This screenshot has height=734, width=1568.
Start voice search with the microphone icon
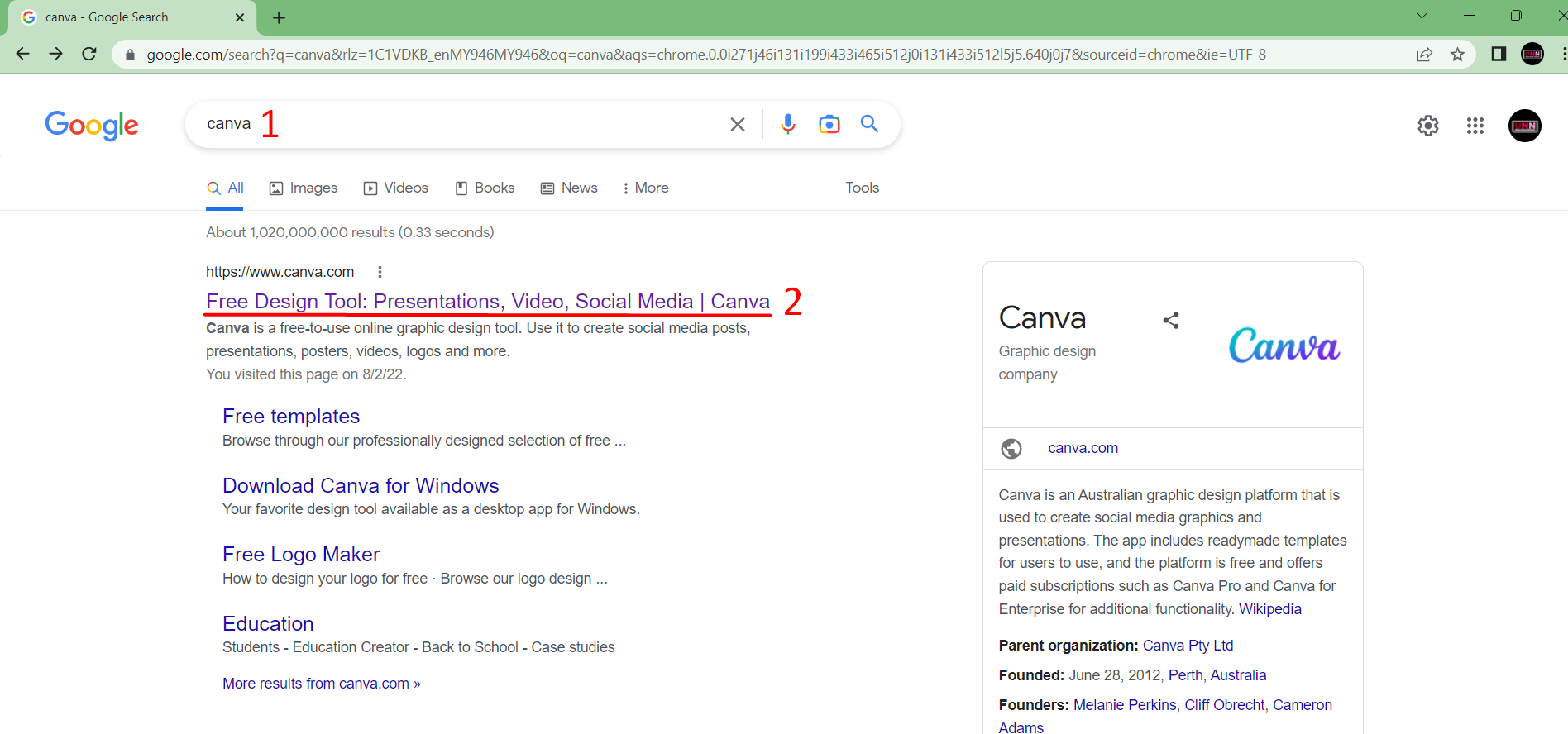[x=788, y=124]
